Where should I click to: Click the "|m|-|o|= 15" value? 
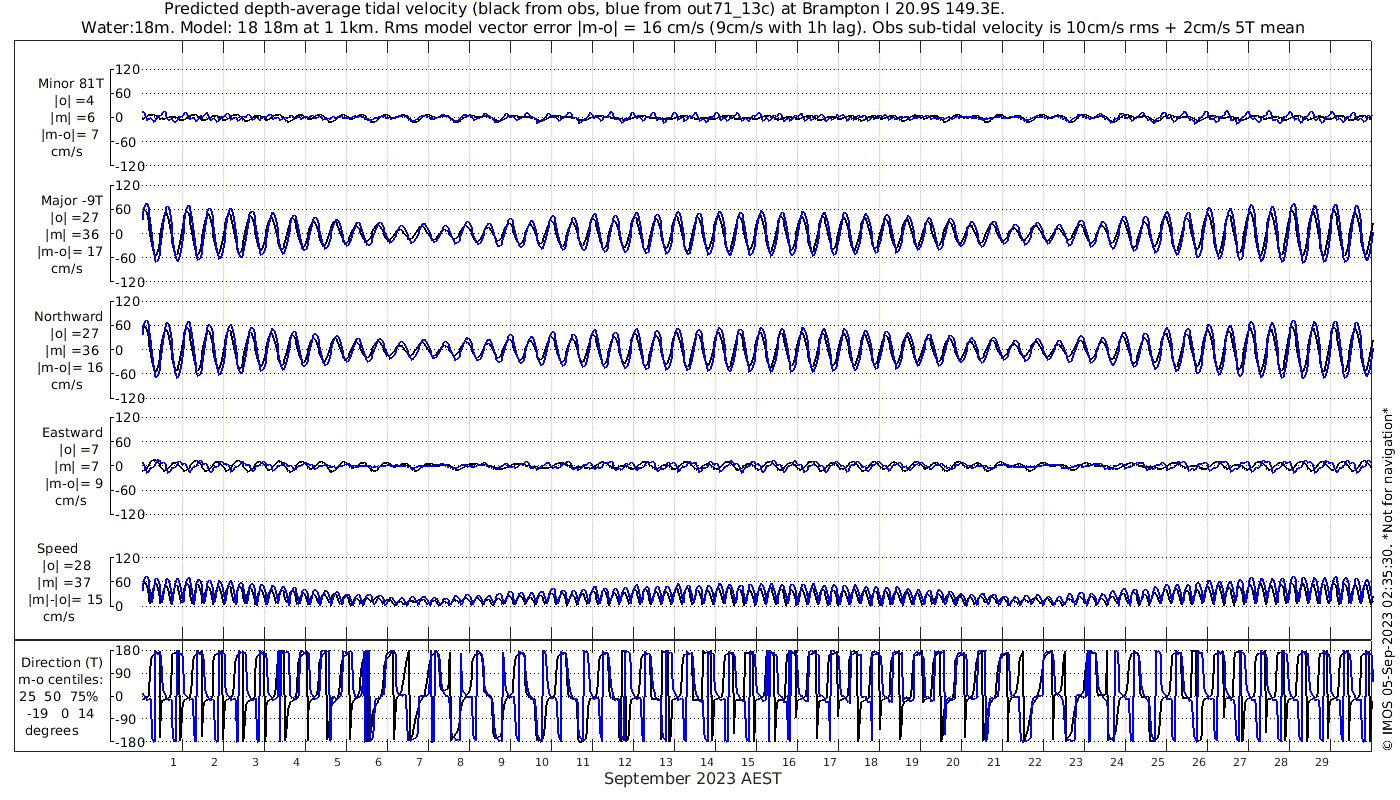click(66, 600)
